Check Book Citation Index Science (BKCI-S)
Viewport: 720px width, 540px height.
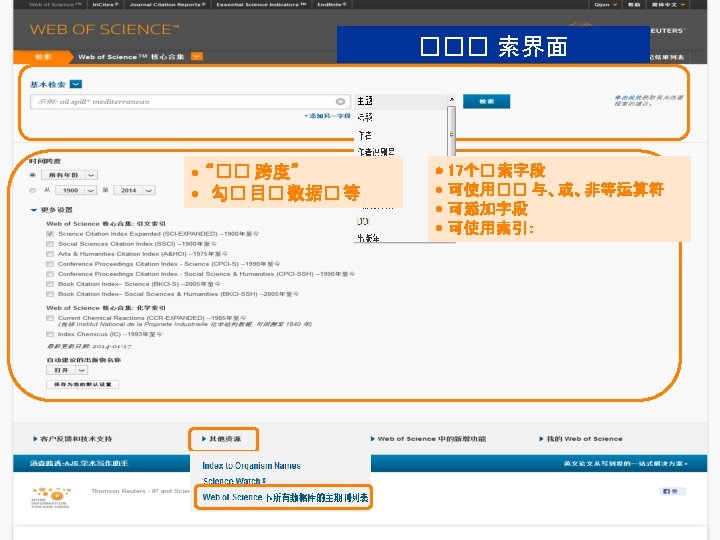point(50,284)
